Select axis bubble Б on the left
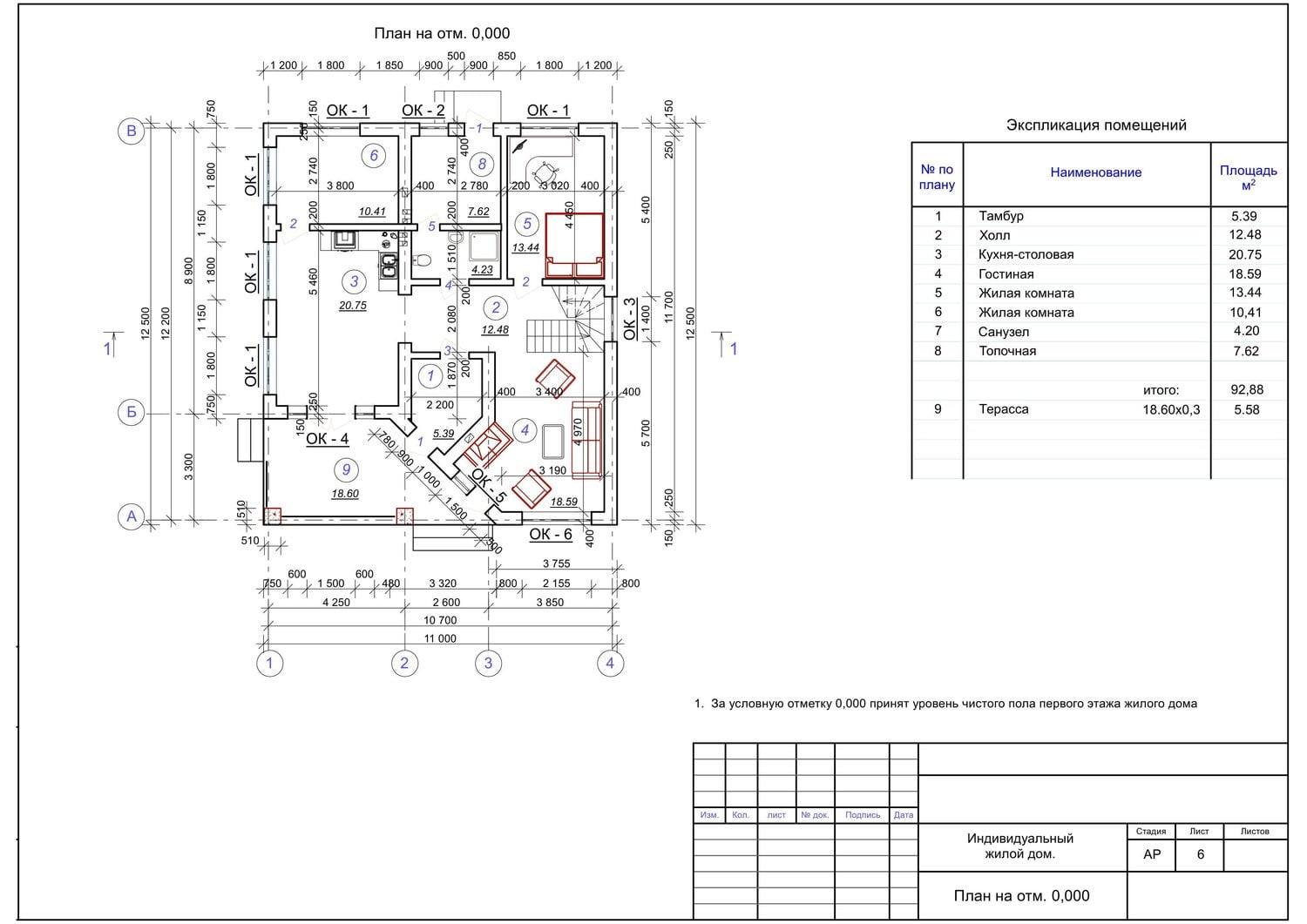Image resolution: width=1307 pixels, height=924 pixels. click(x=132, y=412)
